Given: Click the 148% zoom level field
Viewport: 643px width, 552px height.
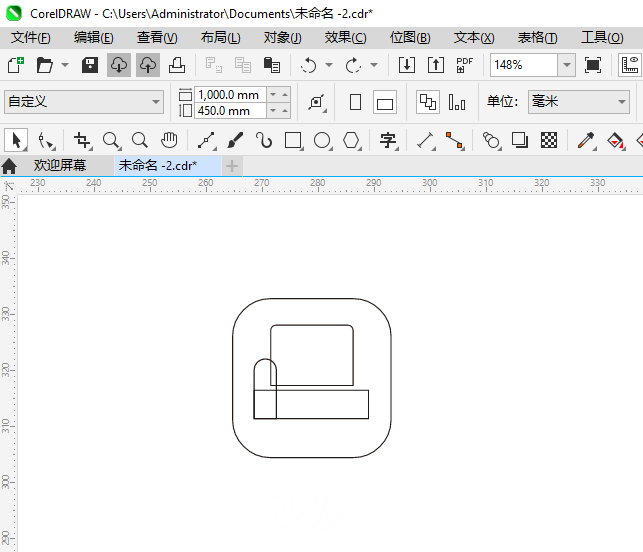Looking at the screenshot, I should tap(524, 65).
